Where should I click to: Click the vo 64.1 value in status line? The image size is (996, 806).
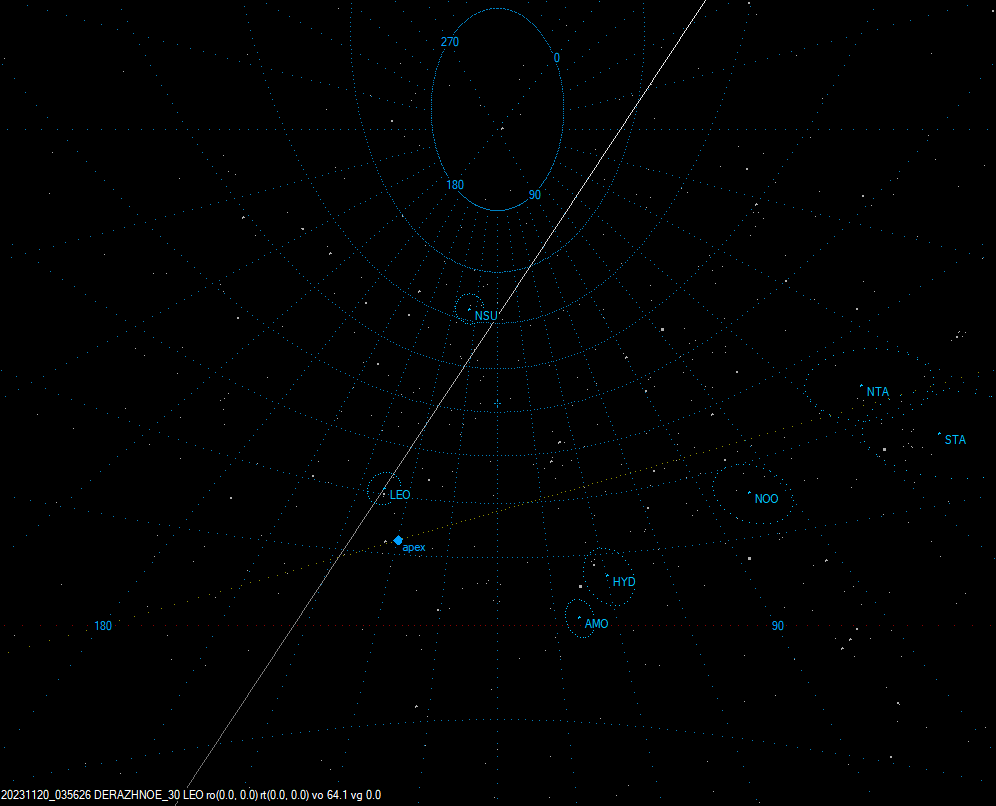(x=329, y=795)
